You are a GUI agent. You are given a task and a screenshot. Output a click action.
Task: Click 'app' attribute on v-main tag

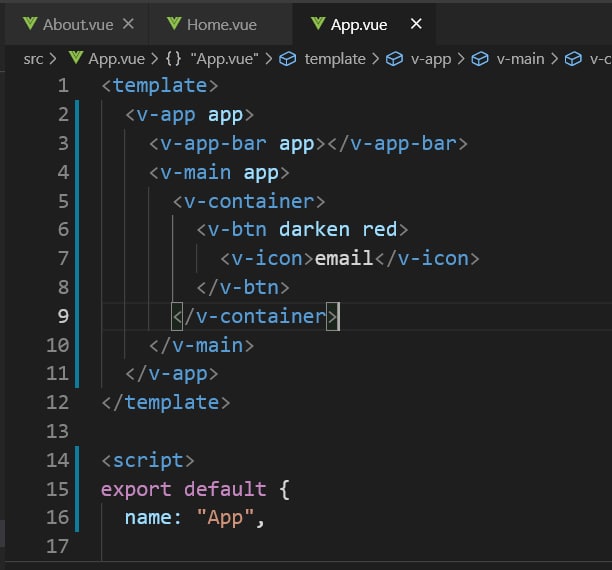261,173
